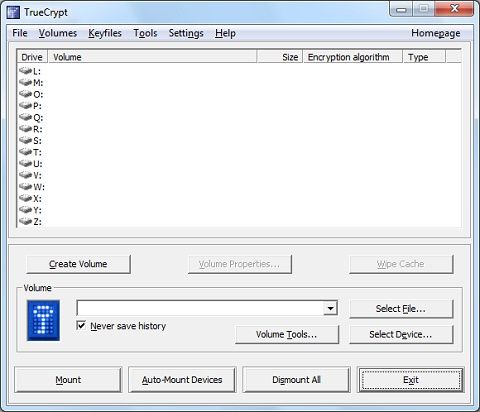Click the L: drive icon

point(25,71)
